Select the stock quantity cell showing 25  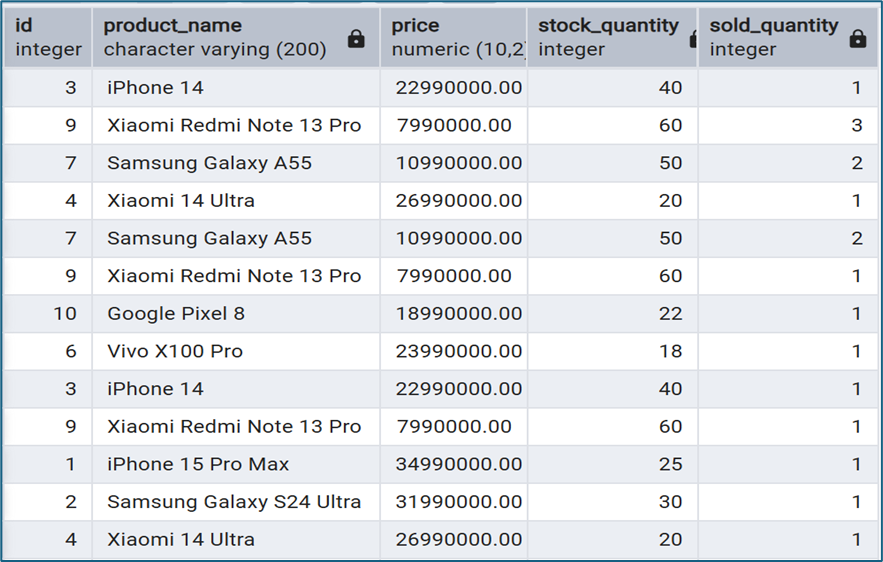(x=670, y=464)
